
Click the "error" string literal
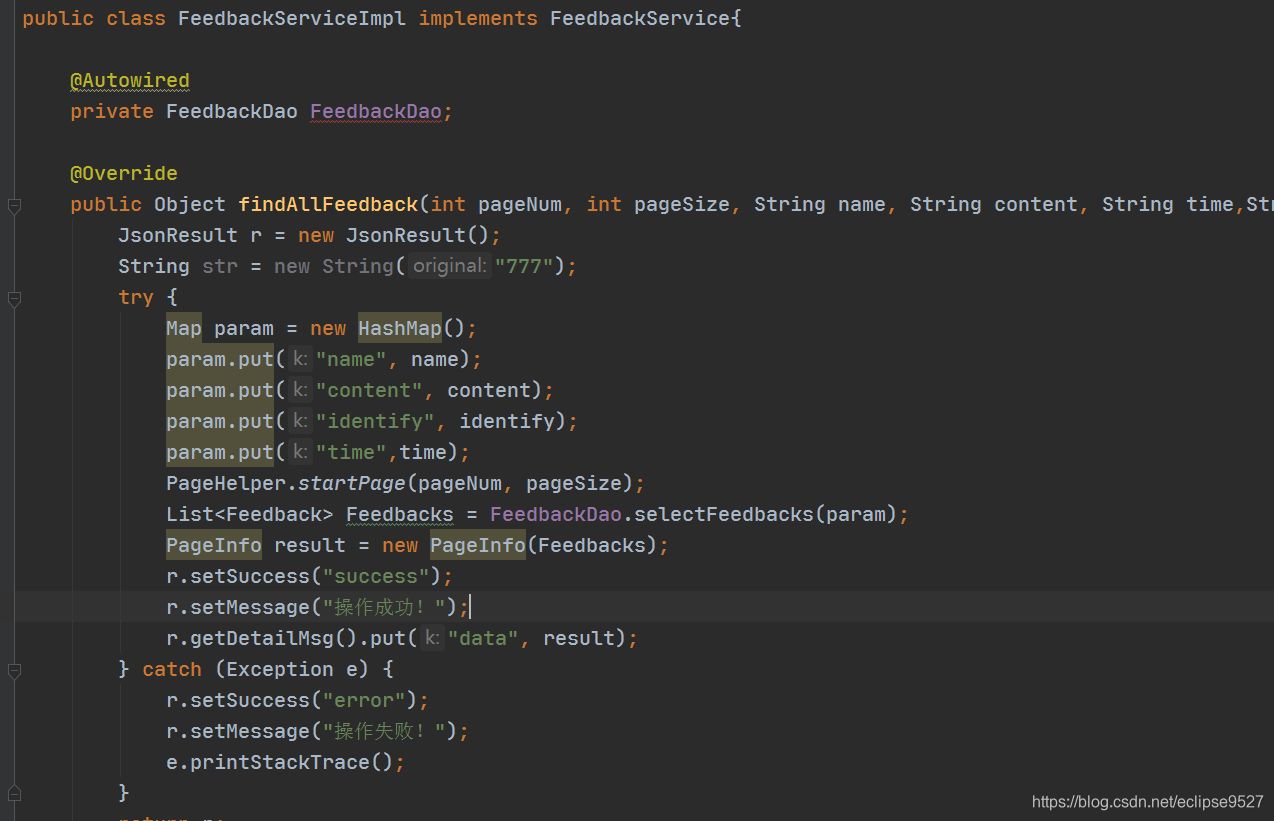(364, 700)
